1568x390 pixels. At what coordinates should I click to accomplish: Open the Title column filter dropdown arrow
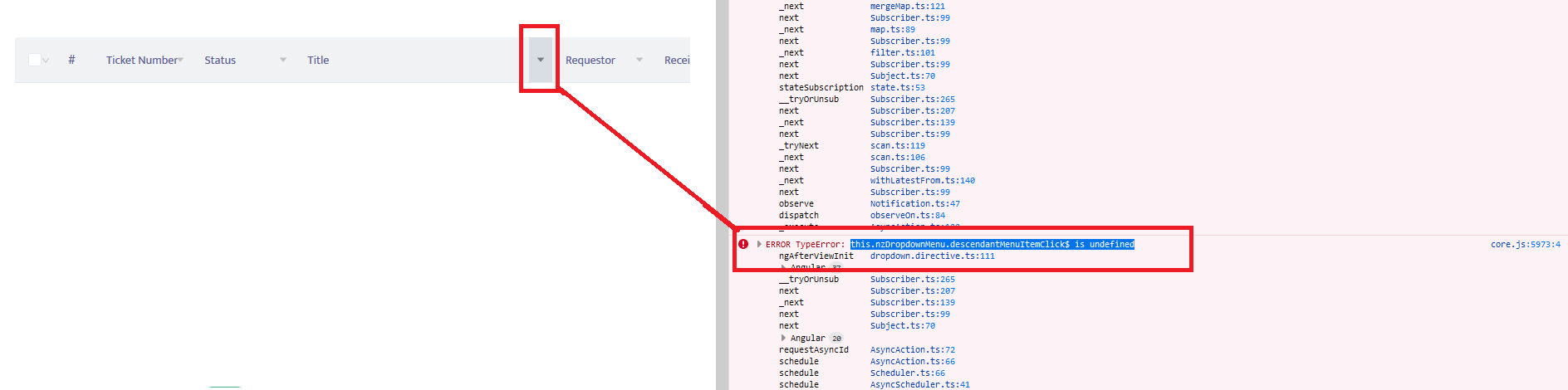click(541, 60)
